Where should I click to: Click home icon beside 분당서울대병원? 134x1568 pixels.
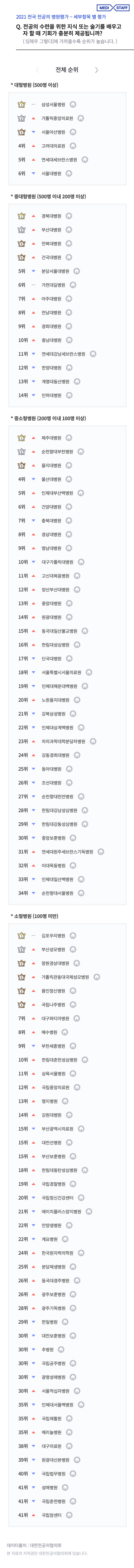tap(77, 271)
